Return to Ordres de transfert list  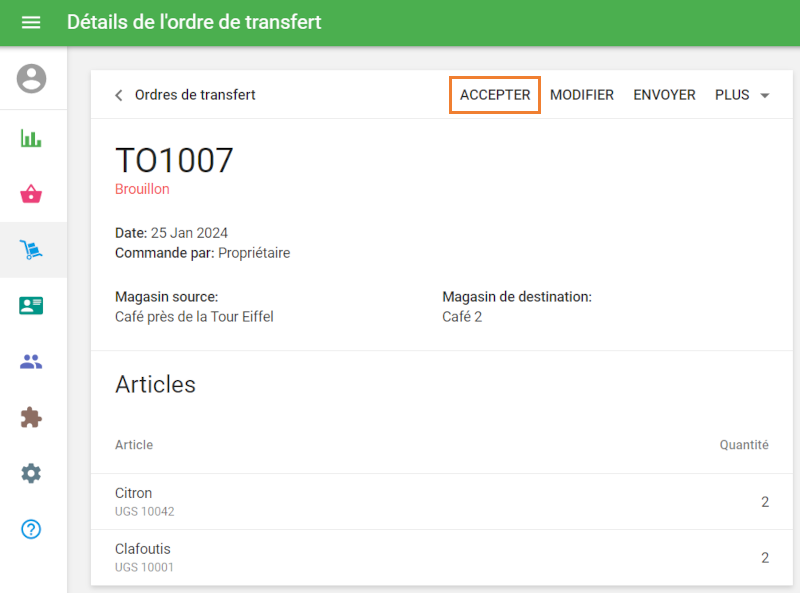(195, 95)
